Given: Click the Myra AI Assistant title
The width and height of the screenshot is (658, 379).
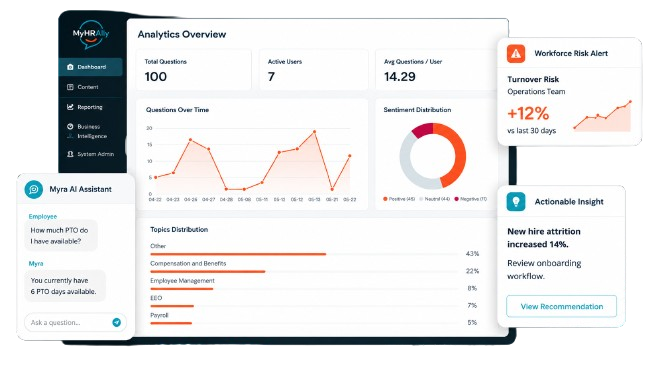Looking at the screenshot, I should (x=81, y=189).
